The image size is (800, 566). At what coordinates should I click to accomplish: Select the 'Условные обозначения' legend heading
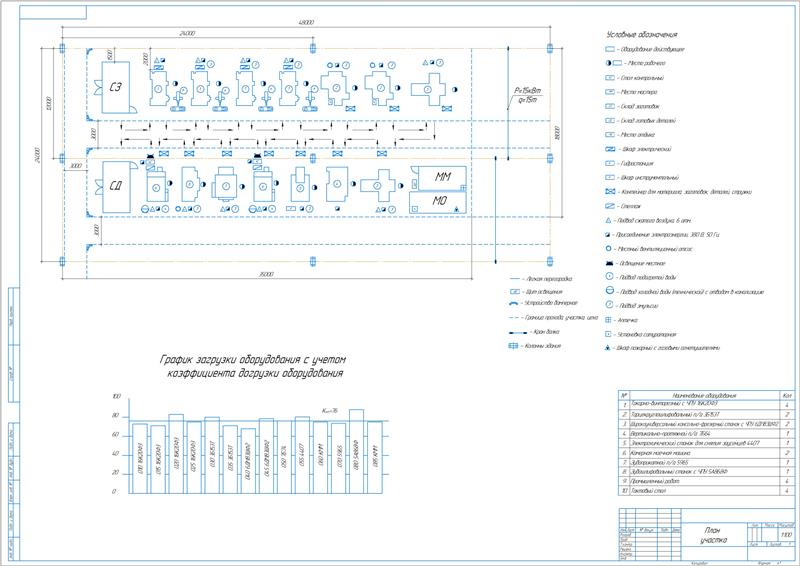642,35
